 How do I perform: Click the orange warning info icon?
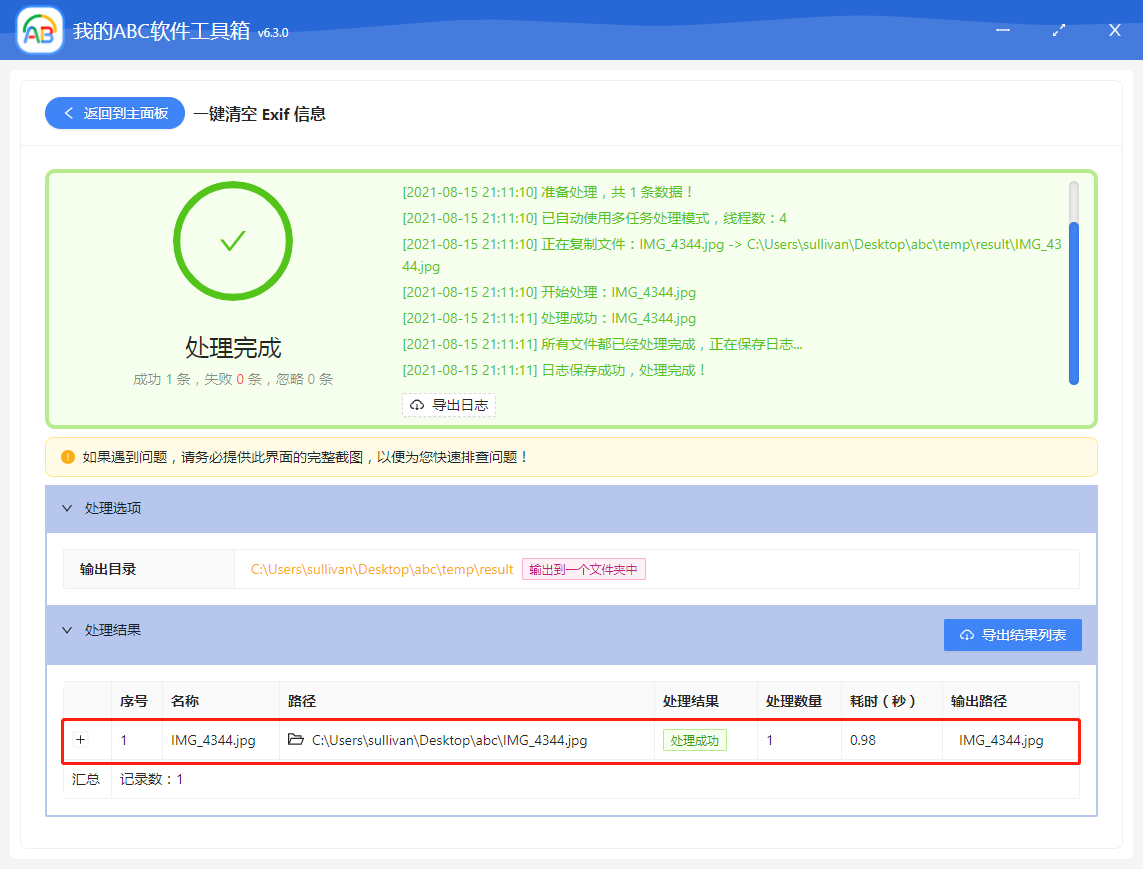68,457
